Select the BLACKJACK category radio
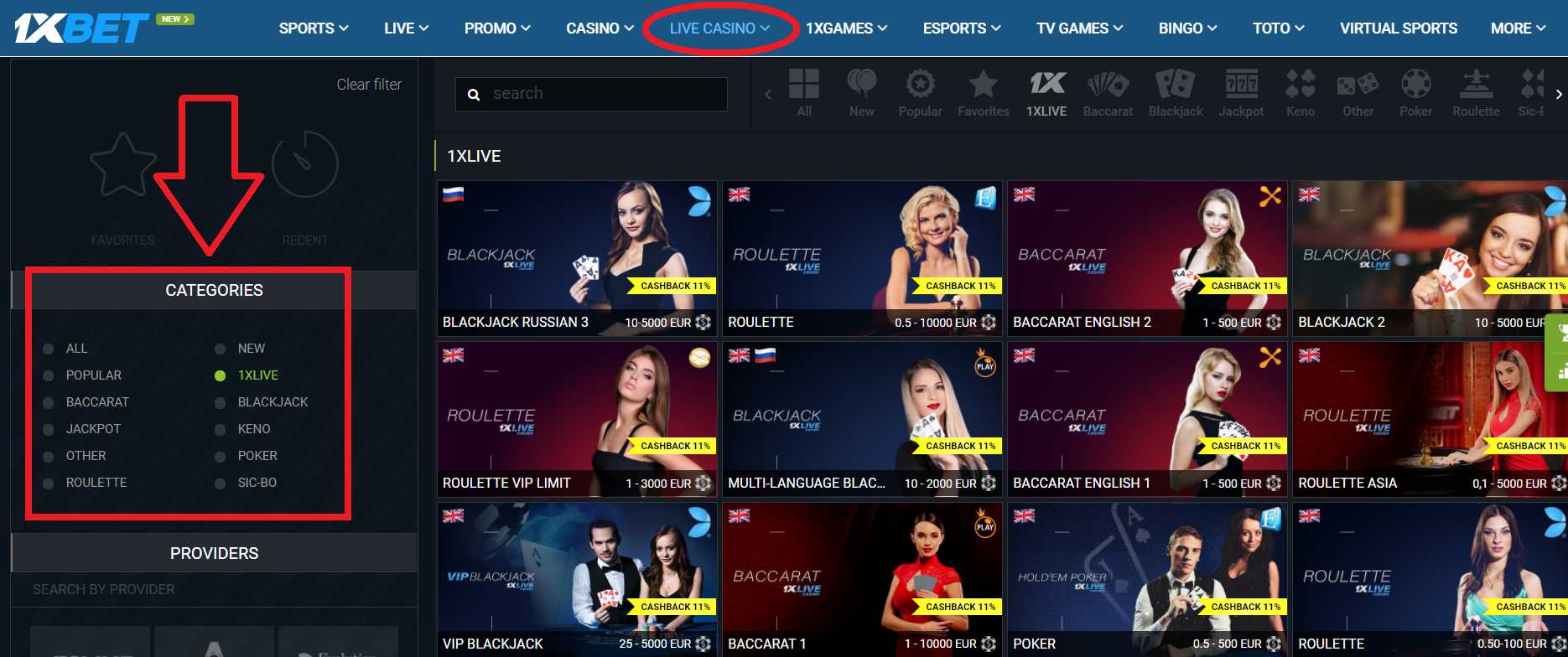Viewport: 1568px width, 657px height. click(220, 402)
